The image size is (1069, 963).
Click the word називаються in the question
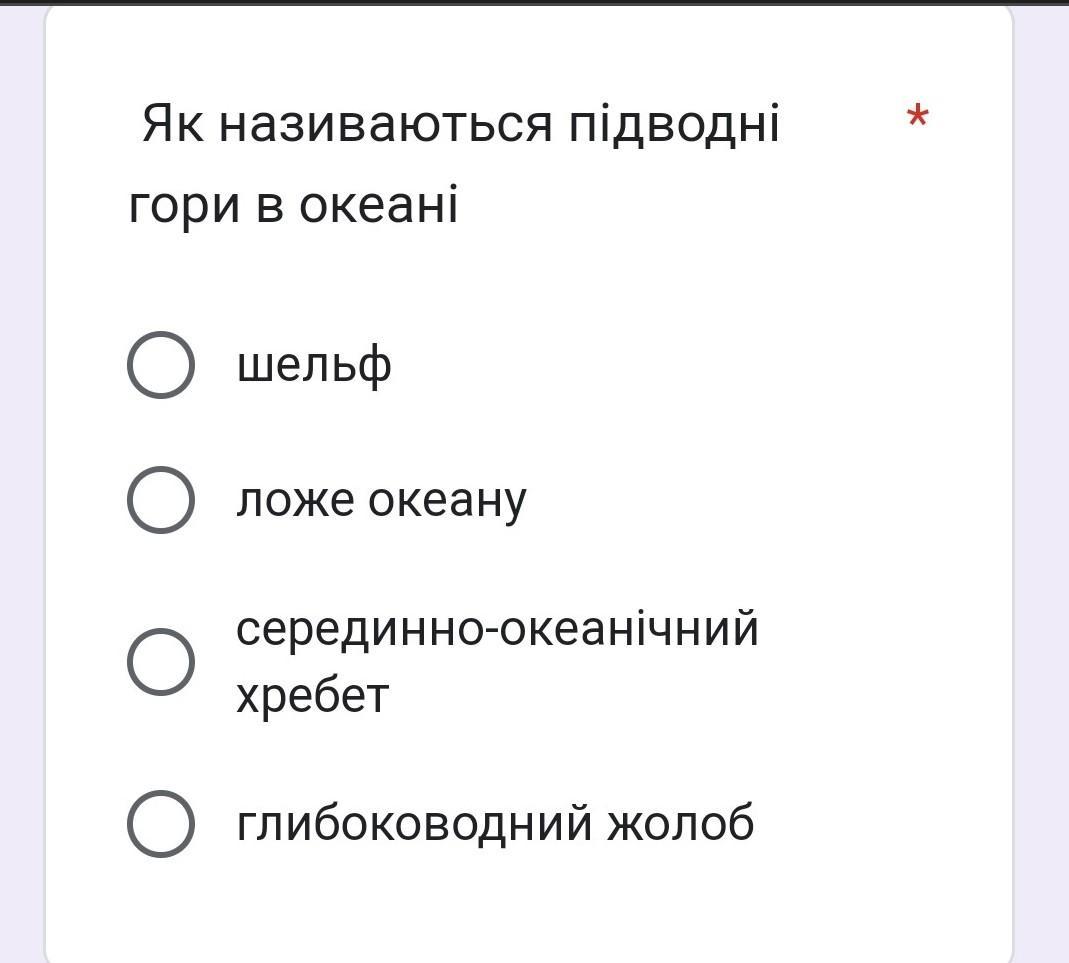click(385, 126)
